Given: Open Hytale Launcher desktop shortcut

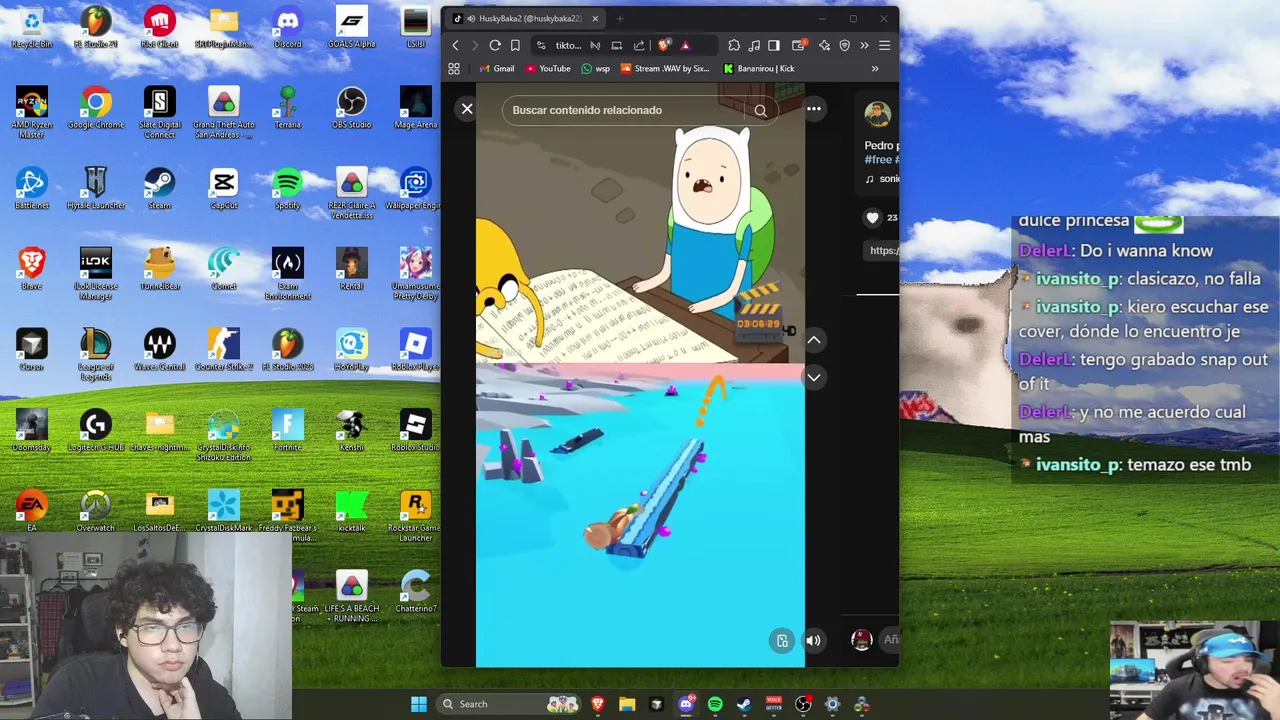Looking at the screenshot, I should (96, 188).
